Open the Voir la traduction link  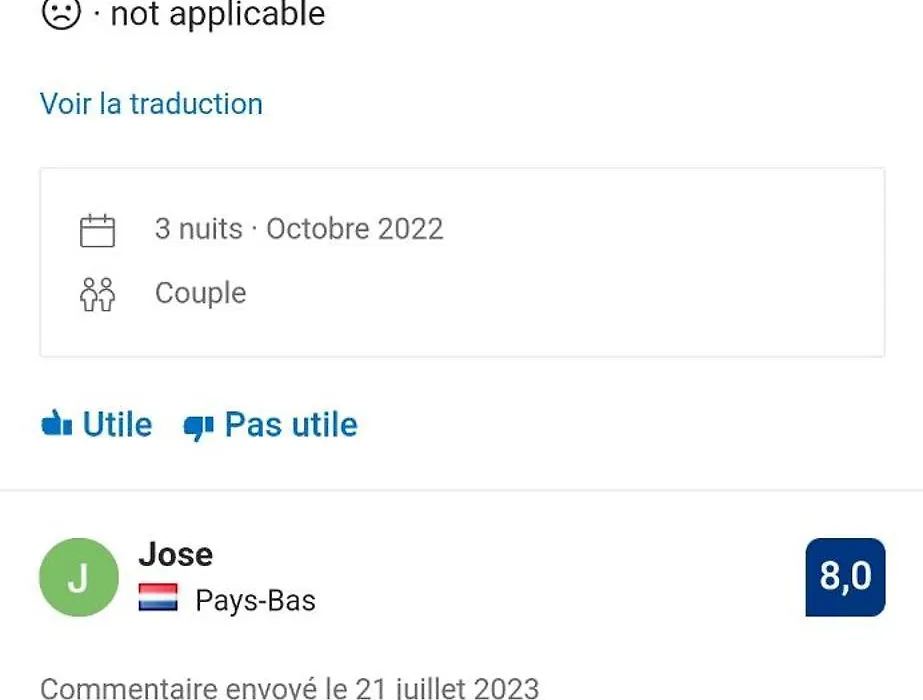pyautogui.click(x=151, y=104)
